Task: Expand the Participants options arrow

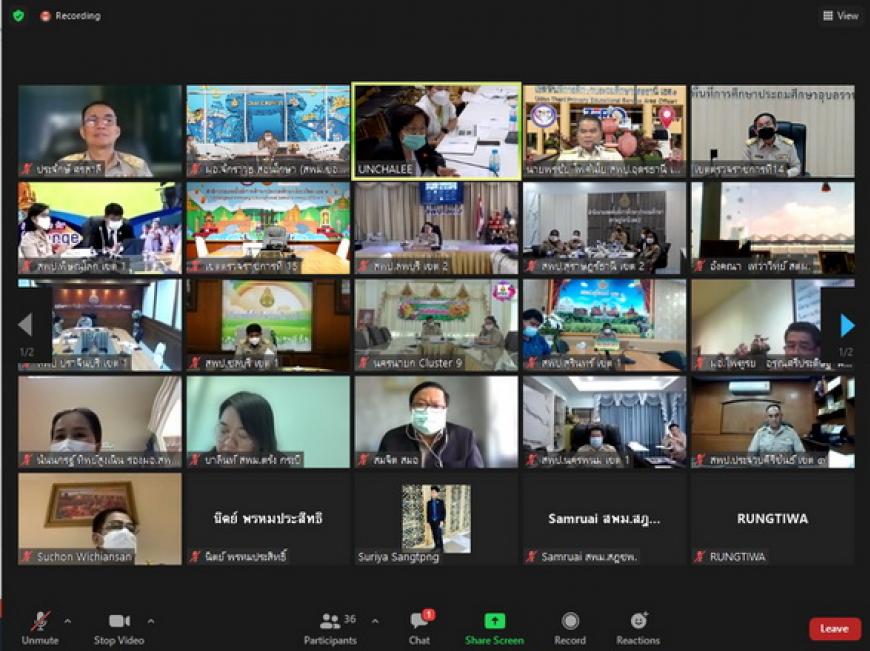Action: point(375,621)
